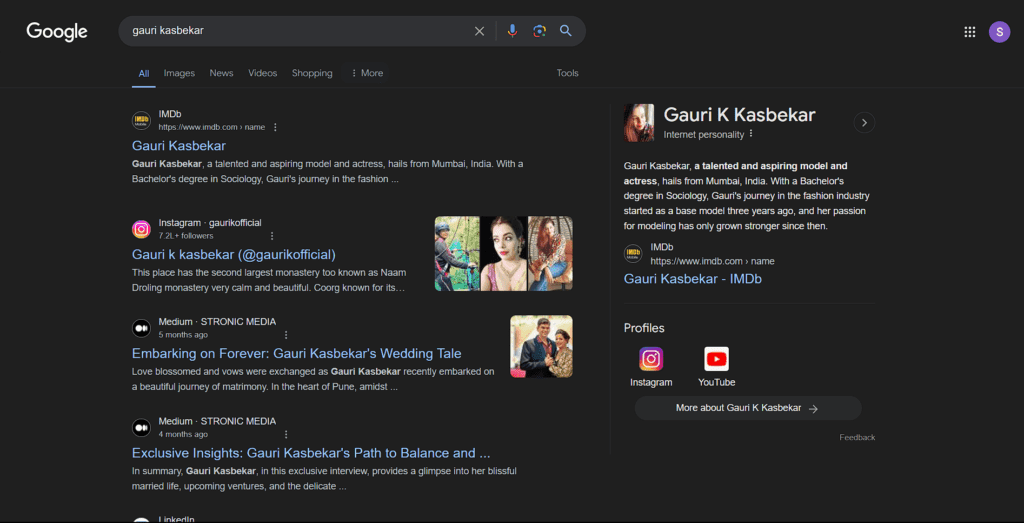Open Embarking on Forever Wedding Tale link
The height and width of the screenshot is (523, 1024).
[296, 353]
